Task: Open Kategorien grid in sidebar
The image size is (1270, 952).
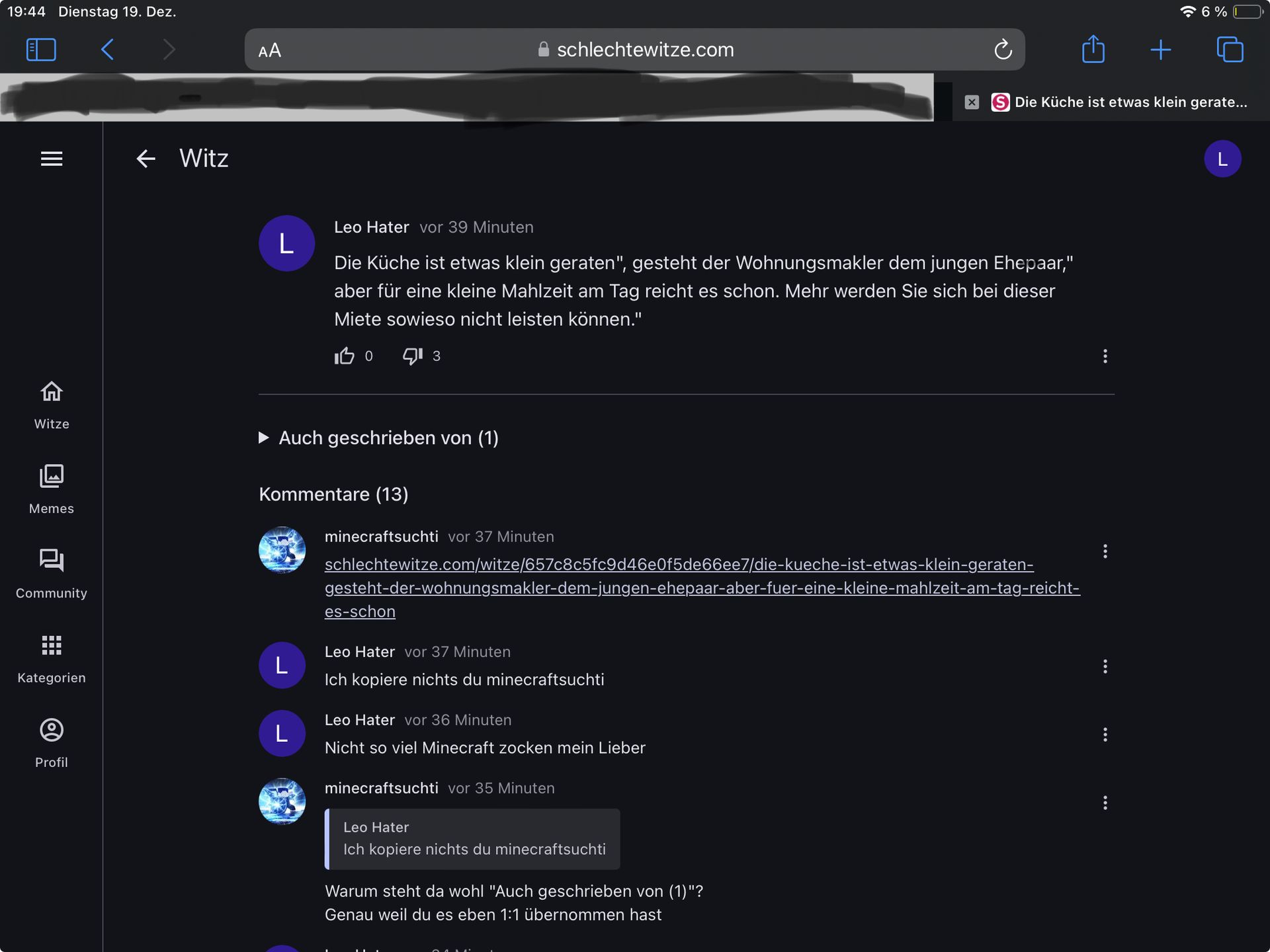Action: (x=52, y=658)
